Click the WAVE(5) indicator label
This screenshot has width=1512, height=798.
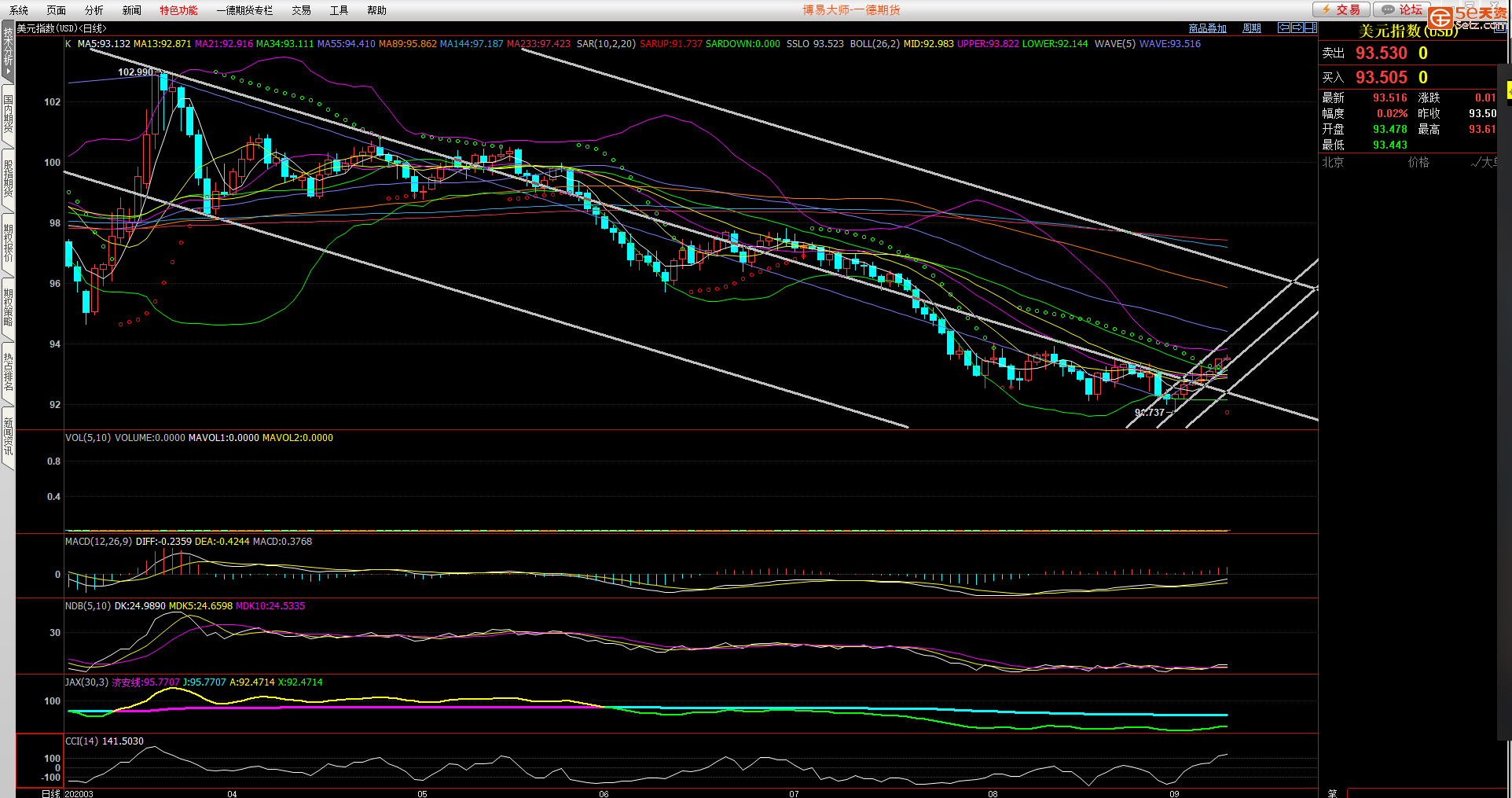(1114, 44)
